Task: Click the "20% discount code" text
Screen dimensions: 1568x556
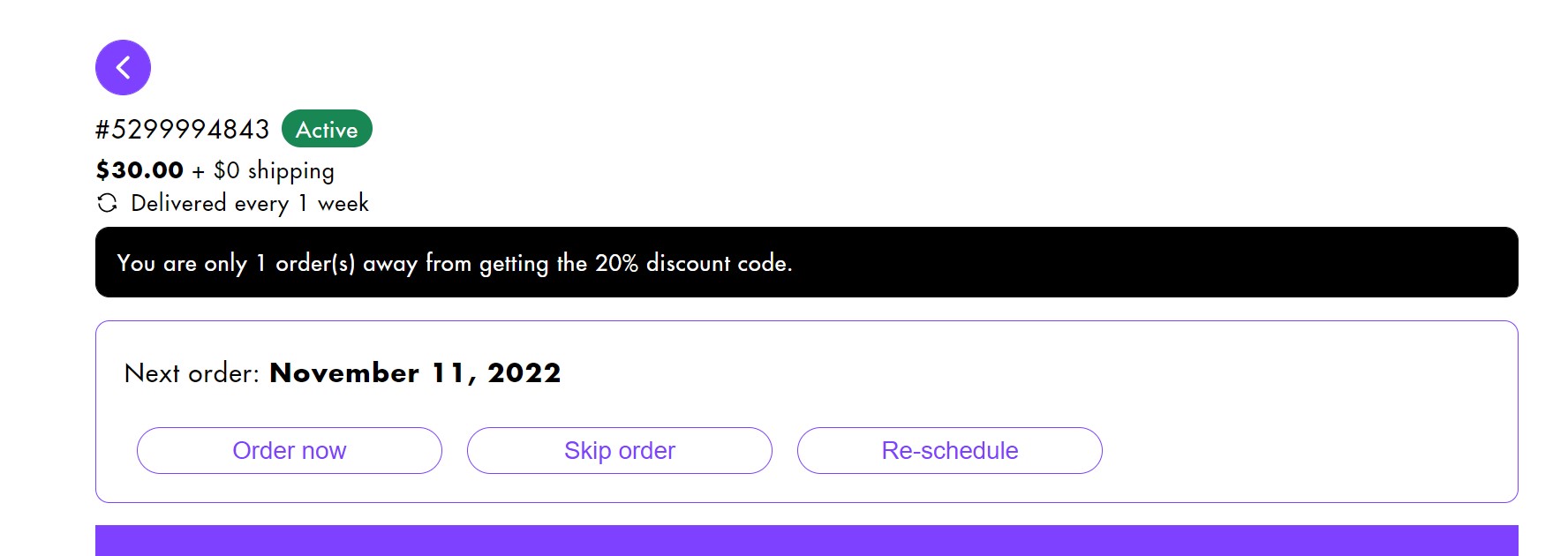Action: [692, 263]
